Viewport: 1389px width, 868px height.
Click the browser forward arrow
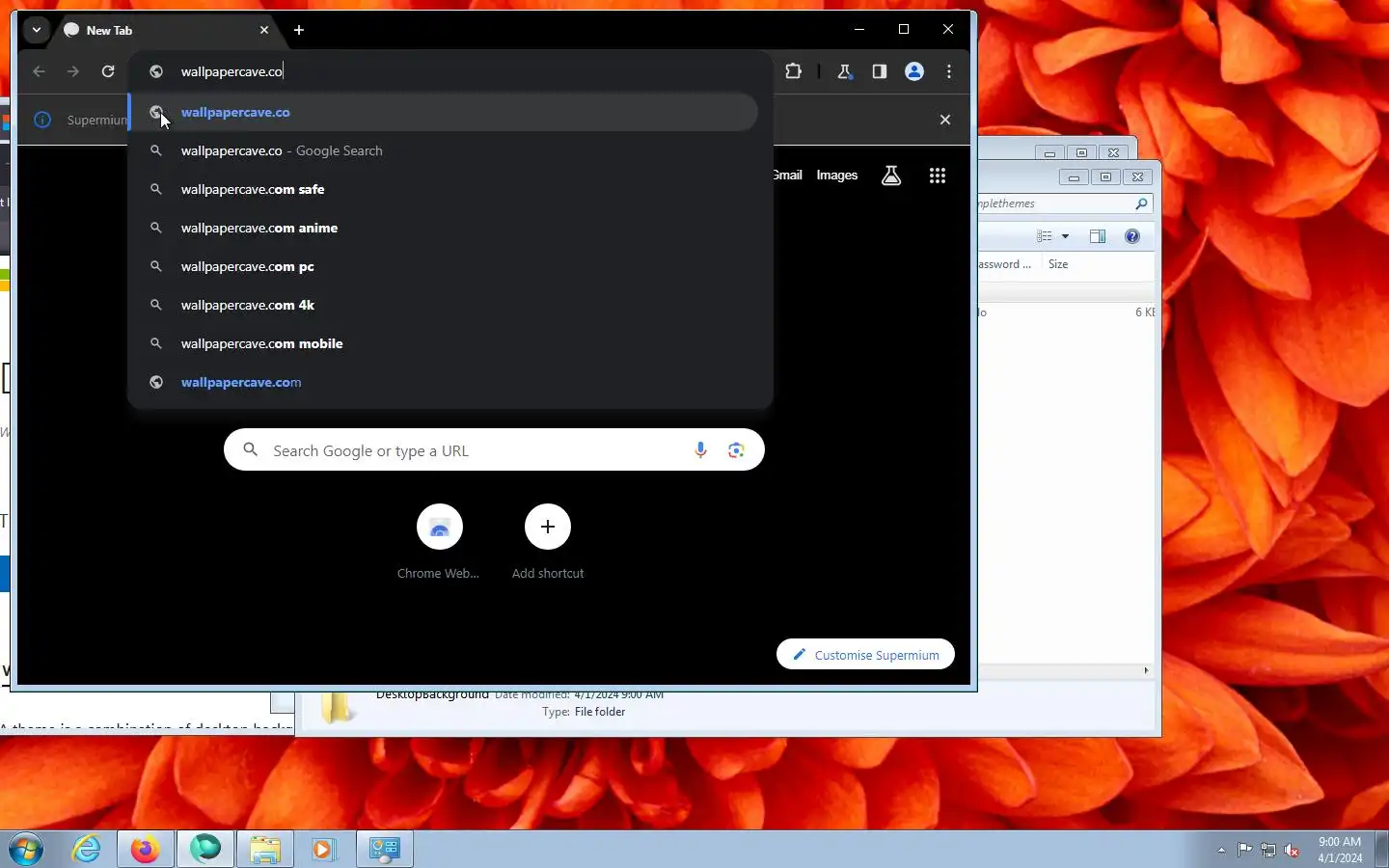(x=73, y=71)
